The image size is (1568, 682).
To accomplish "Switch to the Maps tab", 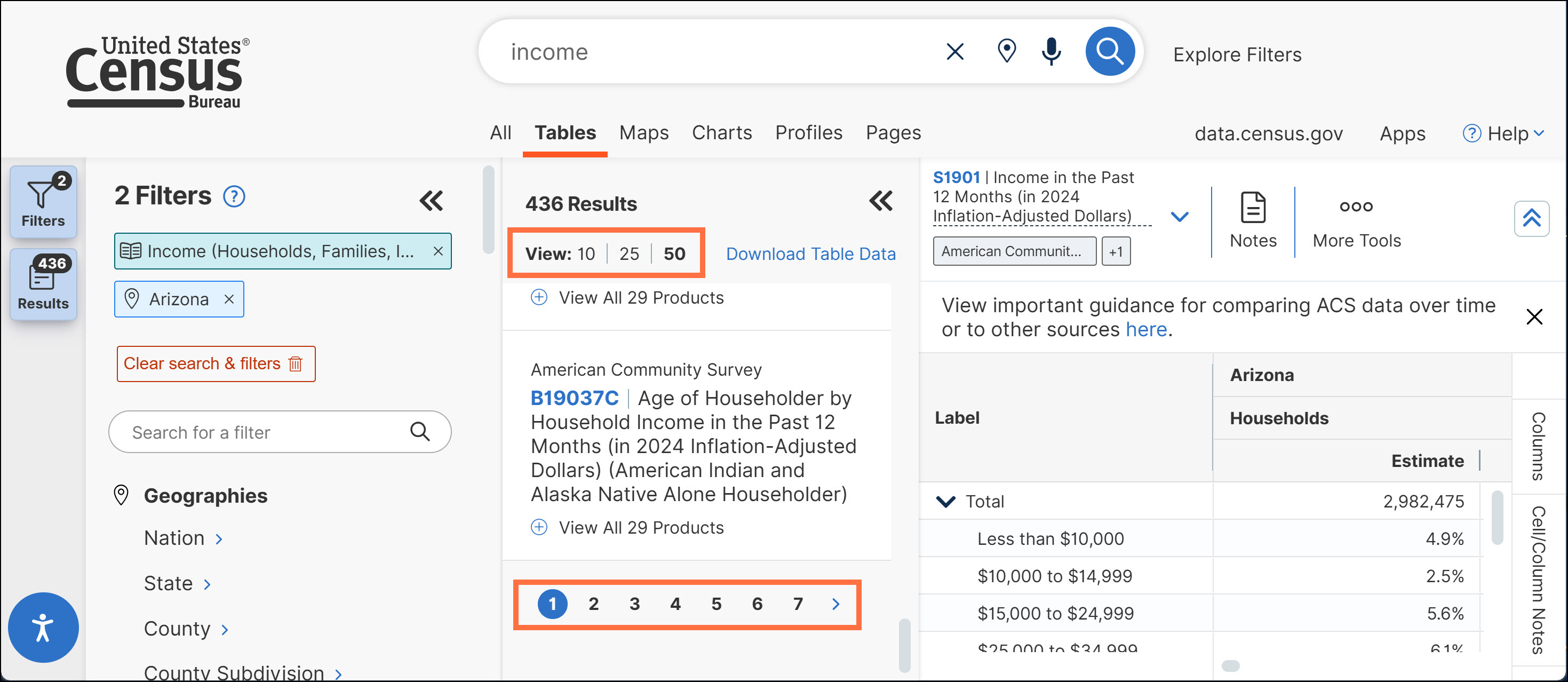I will (x=643, y=133).
